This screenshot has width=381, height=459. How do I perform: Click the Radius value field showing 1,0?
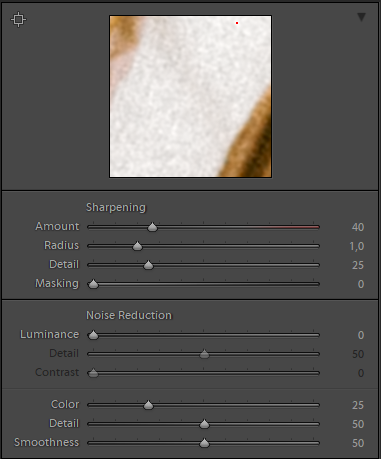357,246
